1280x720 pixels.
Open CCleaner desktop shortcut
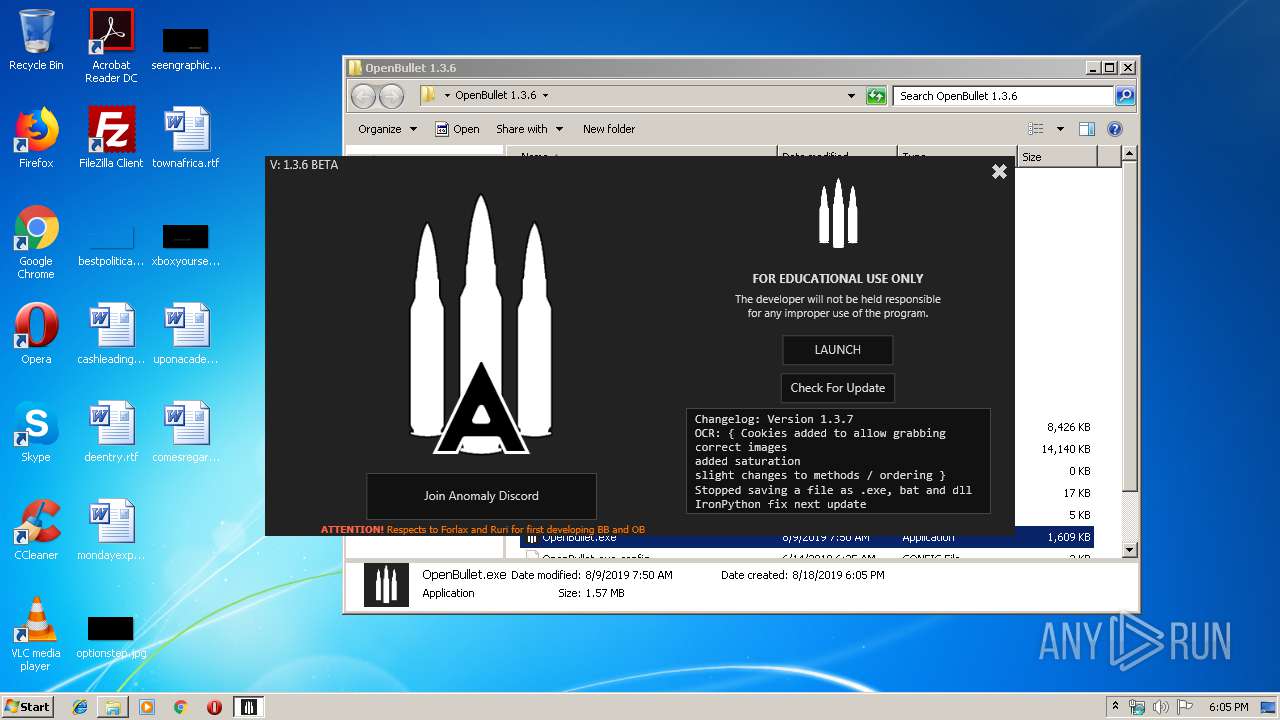point(36,530)
